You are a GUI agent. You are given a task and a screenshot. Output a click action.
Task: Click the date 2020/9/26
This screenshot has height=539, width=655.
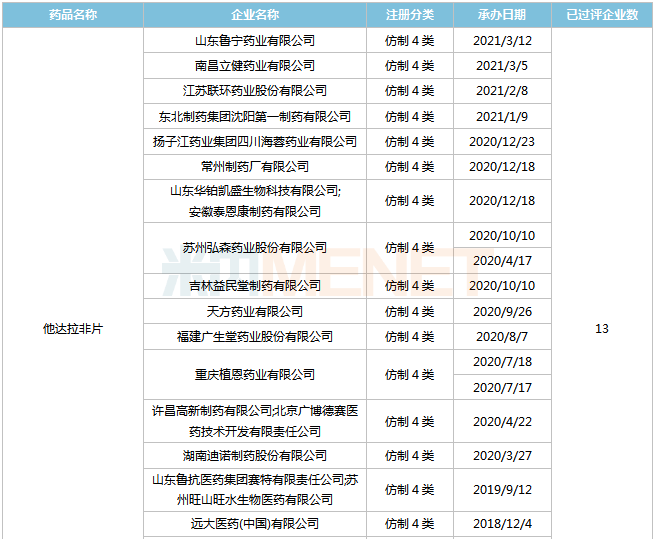coord(502,312)
